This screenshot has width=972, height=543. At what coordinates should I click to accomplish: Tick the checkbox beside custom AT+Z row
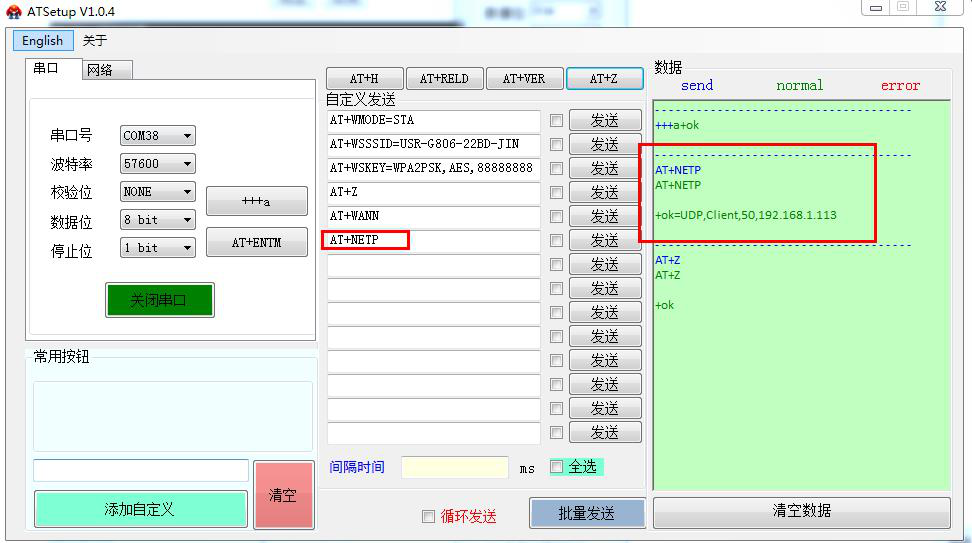click(x=557, y=193)
